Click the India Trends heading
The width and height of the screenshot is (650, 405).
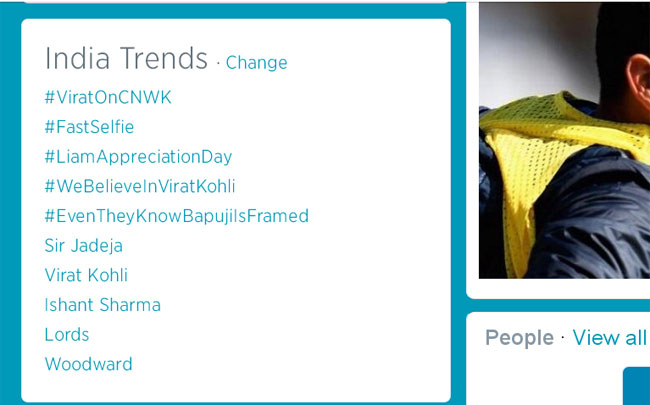(126, 59)
